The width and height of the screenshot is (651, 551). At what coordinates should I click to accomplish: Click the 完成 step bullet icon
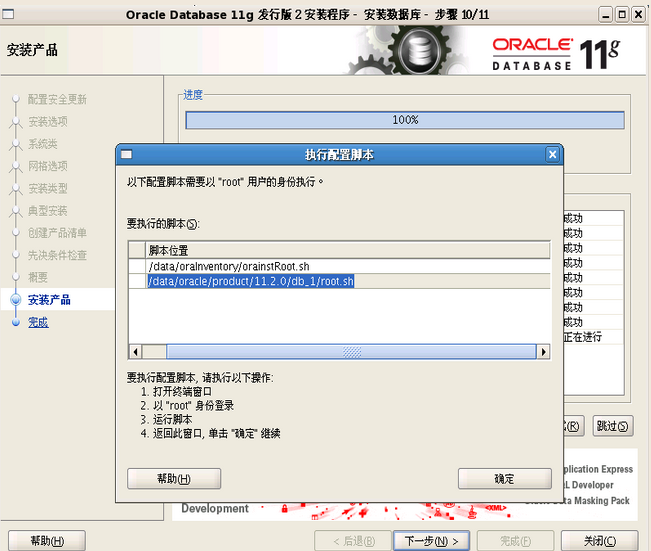pos(16,322)
